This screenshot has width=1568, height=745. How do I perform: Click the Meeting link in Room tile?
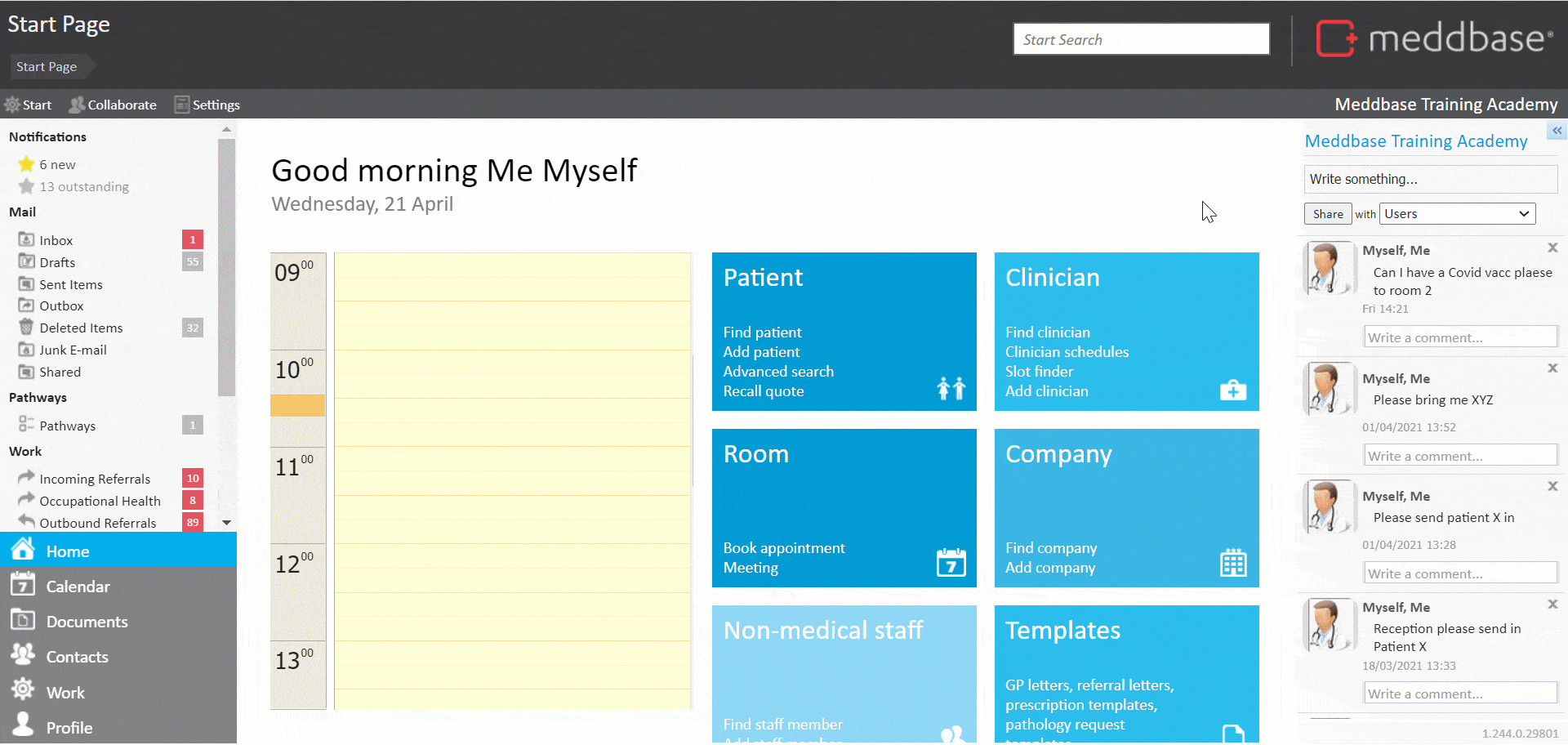coord(751,568)
